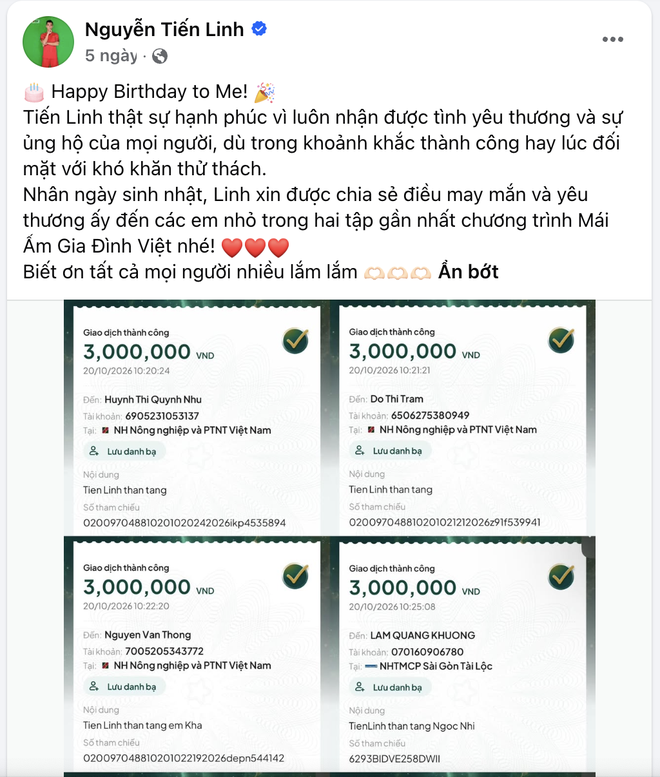Click the blue verified badge icon

coord(259,29)
